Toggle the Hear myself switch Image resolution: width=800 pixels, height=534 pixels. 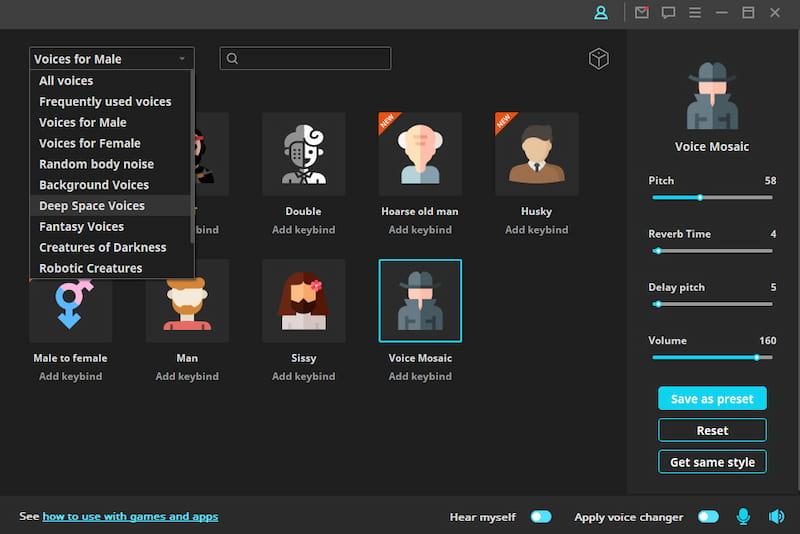(x=541, y=517)
